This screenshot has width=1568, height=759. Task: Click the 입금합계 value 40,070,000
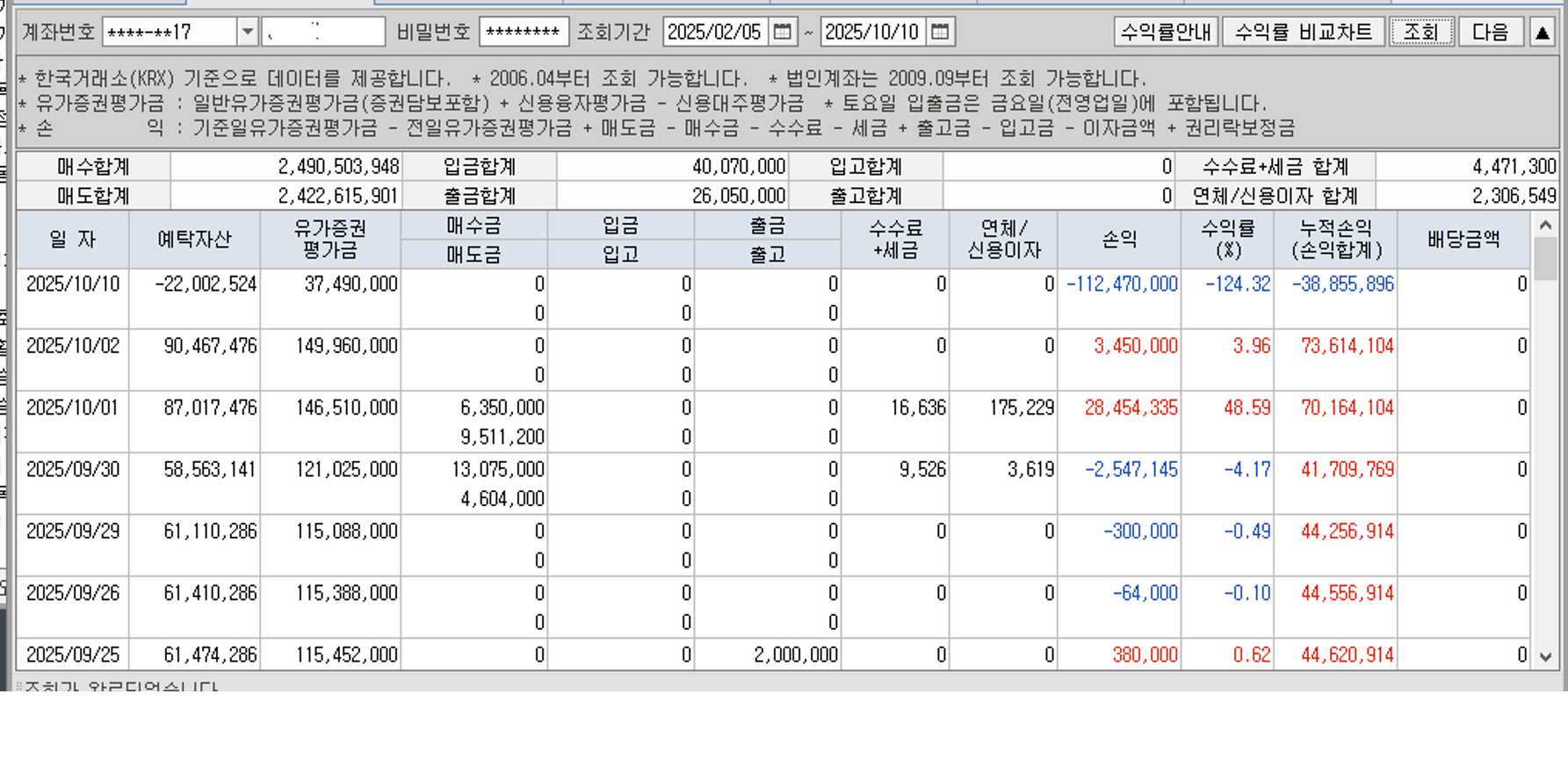739,167
